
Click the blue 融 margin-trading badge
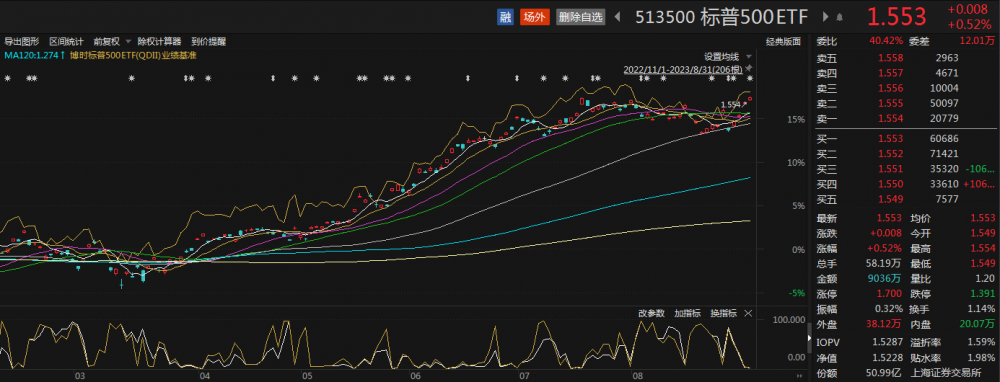[x=505, y=17]
